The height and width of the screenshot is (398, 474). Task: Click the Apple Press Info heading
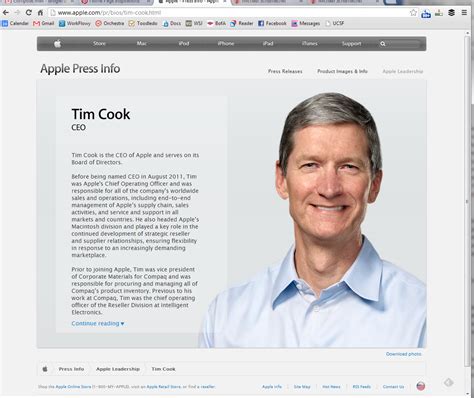tap(80, 69)
